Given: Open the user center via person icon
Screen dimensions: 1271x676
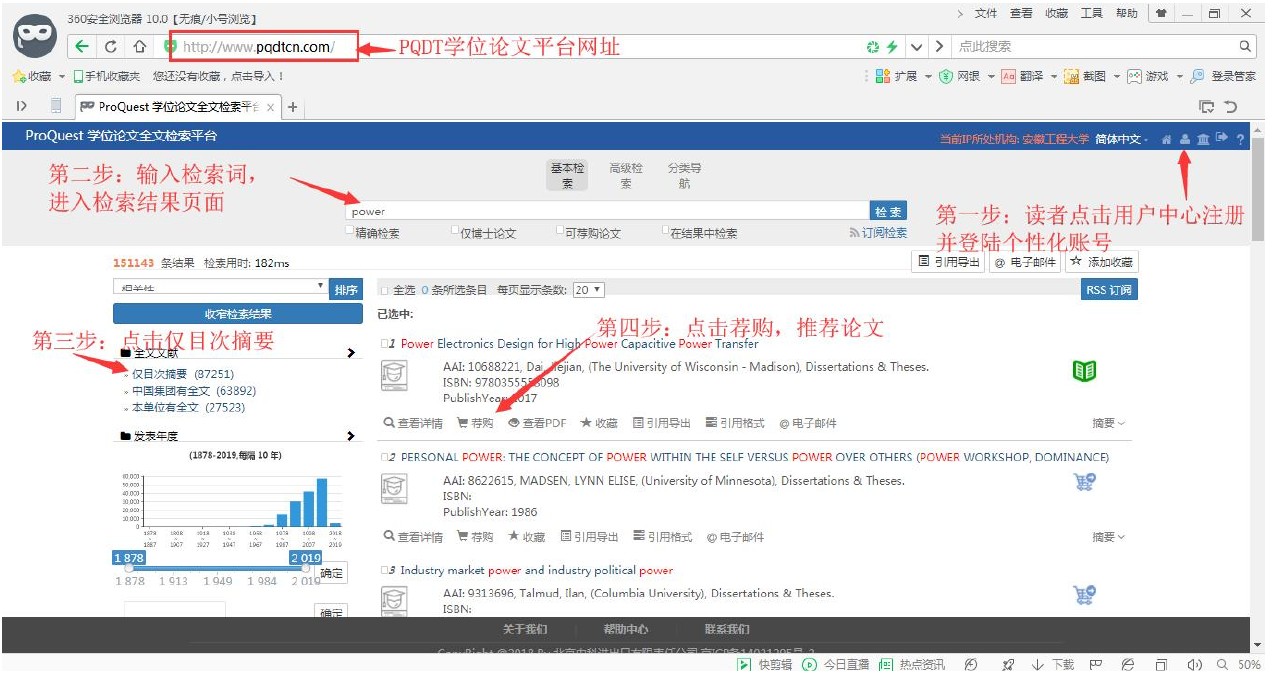Looking at the screenshot, I should (x=1185, y=139).
